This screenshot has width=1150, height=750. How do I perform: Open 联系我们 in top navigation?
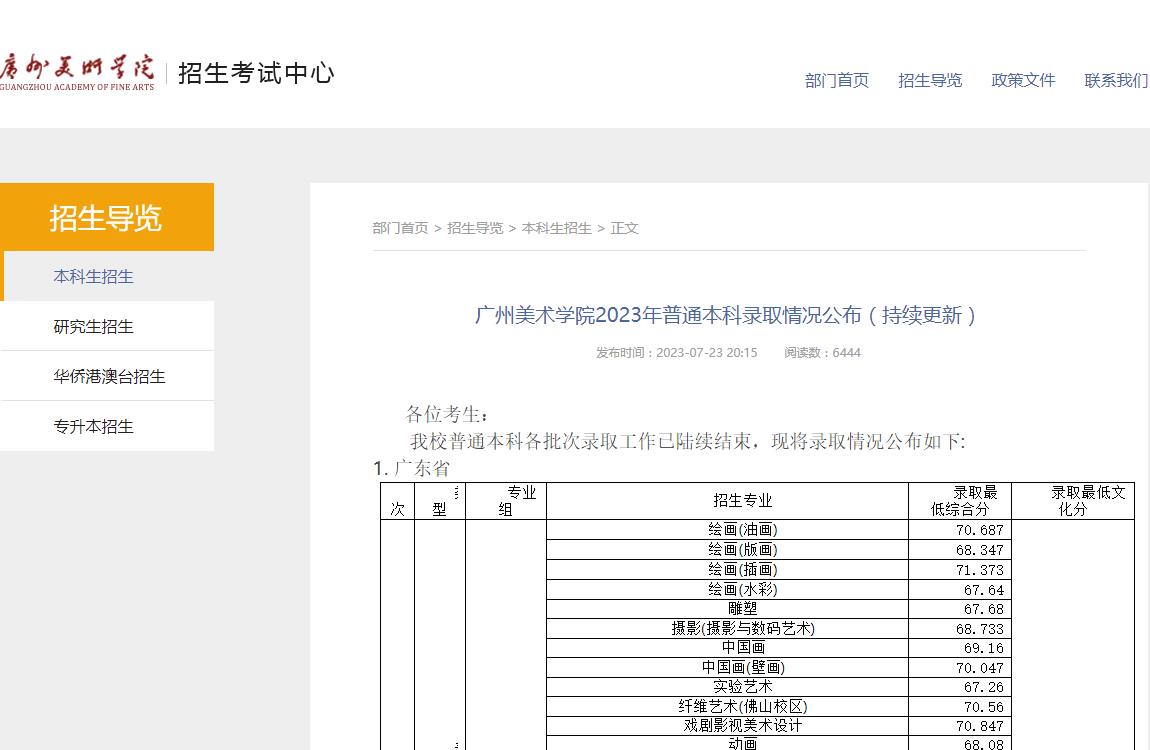click(x=1116, y=81)
